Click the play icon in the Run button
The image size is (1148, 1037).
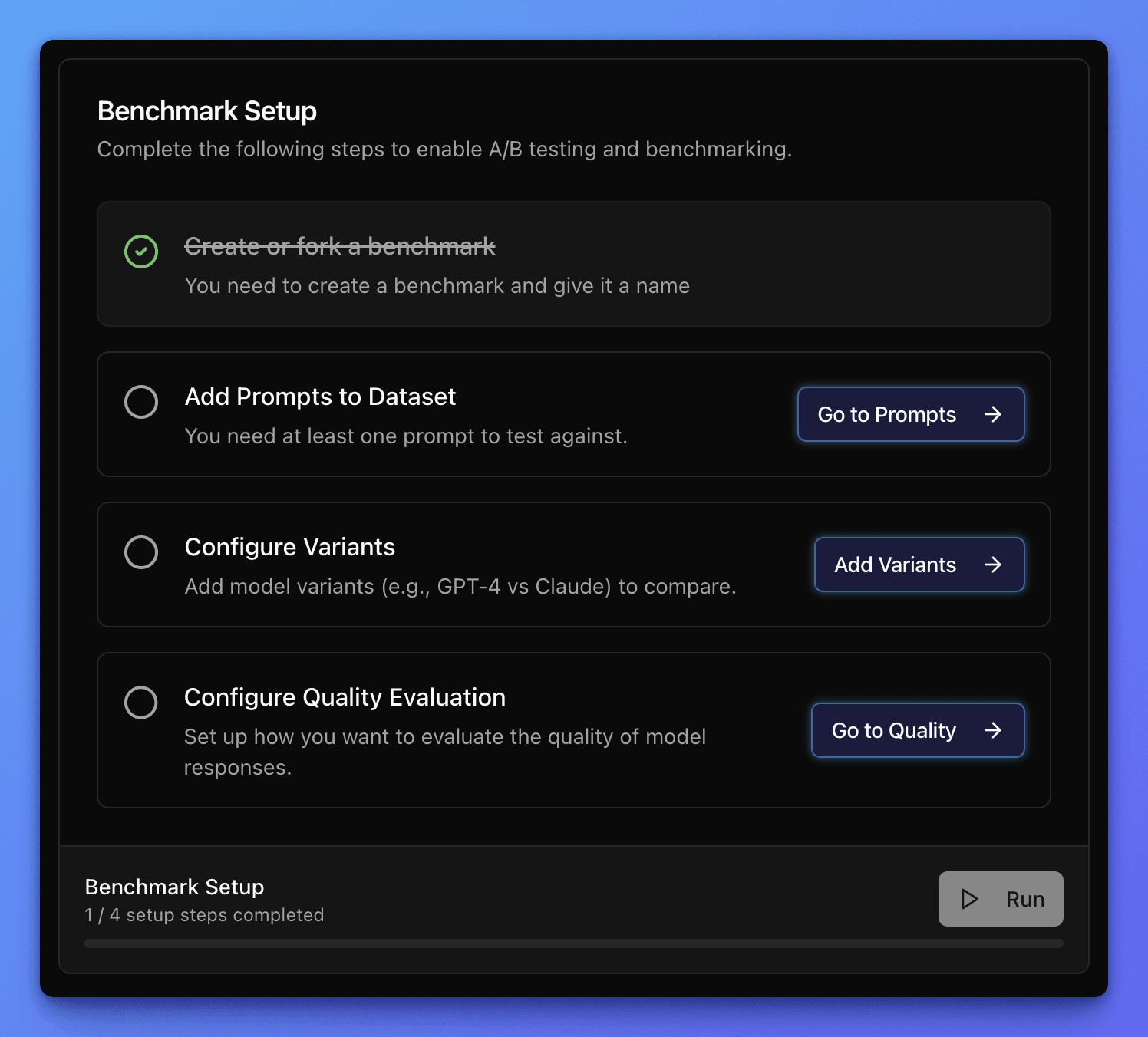pyautogui.click(x=969, y=899)
